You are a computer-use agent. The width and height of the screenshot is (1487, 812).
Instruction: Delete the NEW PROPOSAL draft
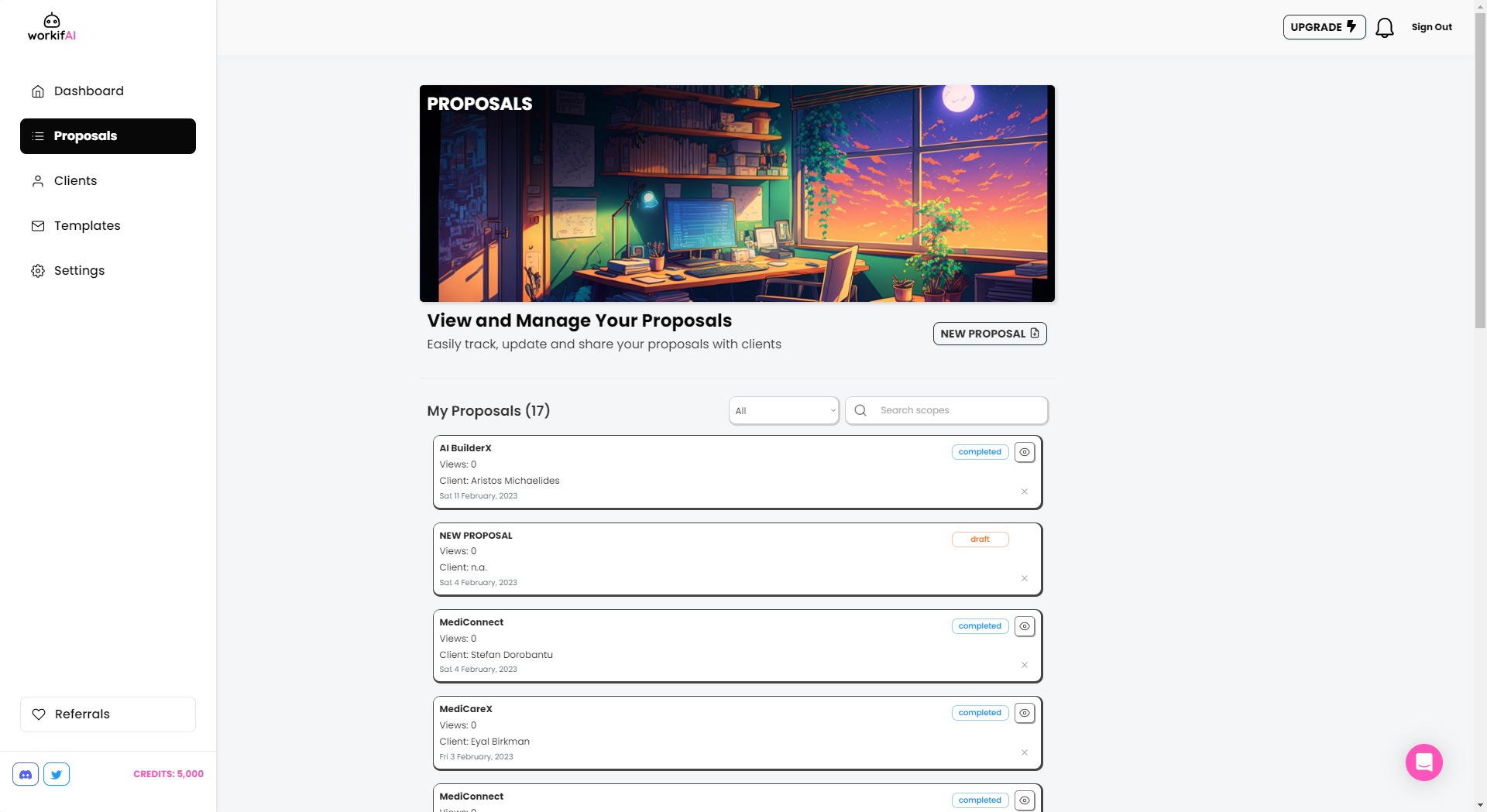click(1025, 578)
